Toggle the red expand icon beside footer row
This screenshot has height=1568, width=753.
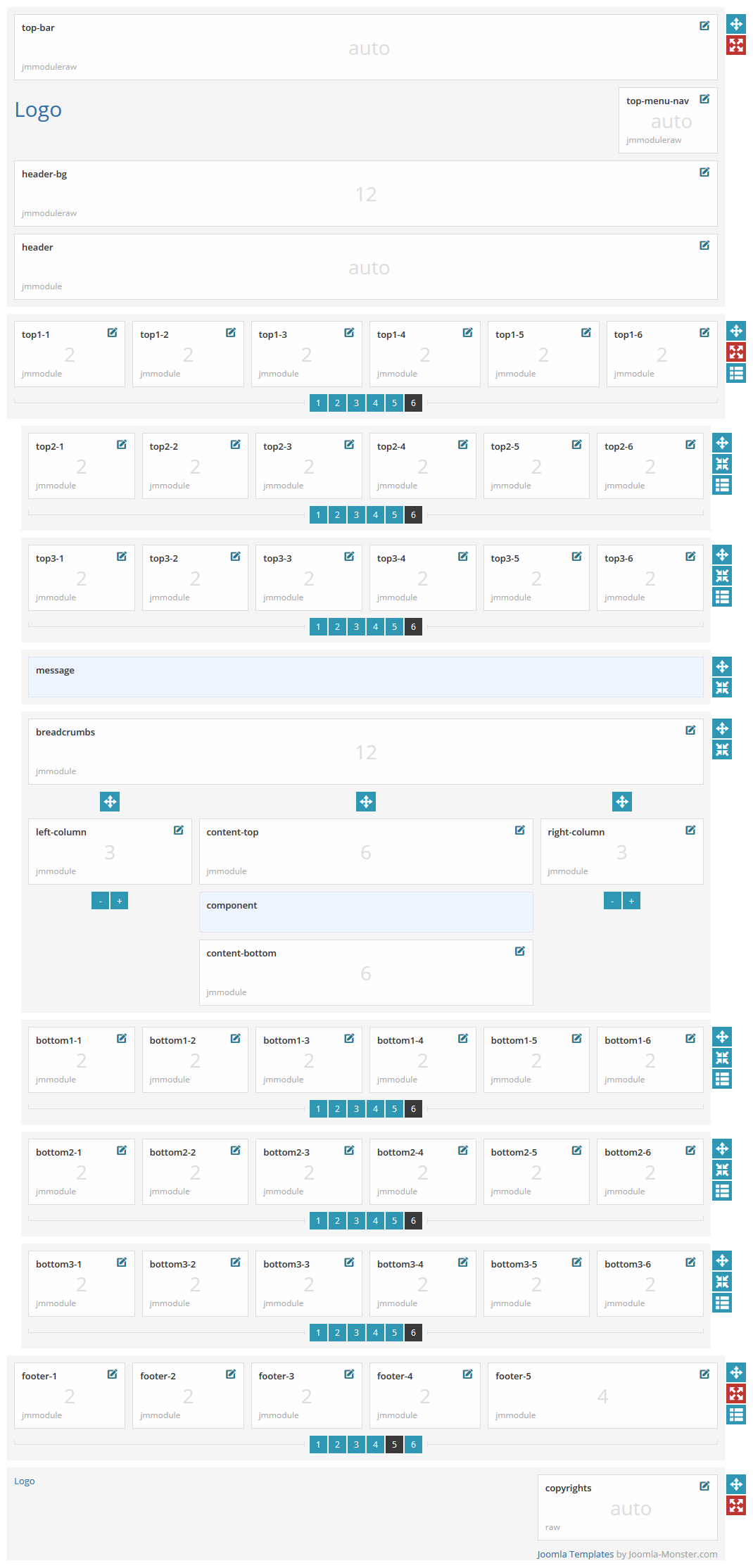click(x=736, y=1393)
